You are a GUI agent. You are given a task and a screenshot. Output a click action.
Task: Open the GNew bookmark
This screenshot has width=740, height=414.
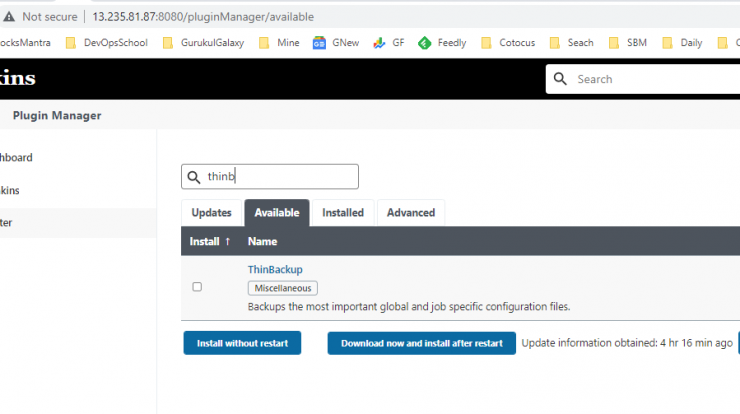tap(336, 43)
